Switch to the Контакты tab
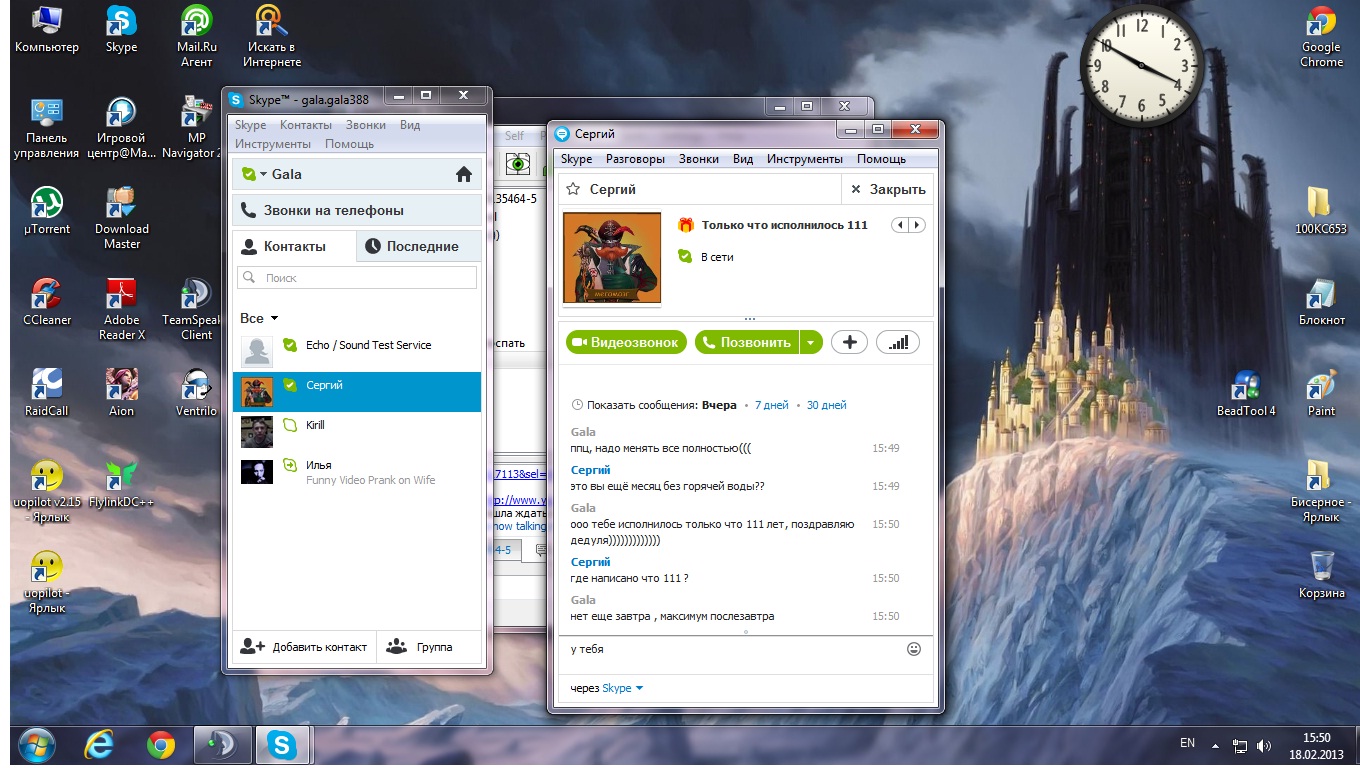 pyautogui.click(x=295, y=246)
